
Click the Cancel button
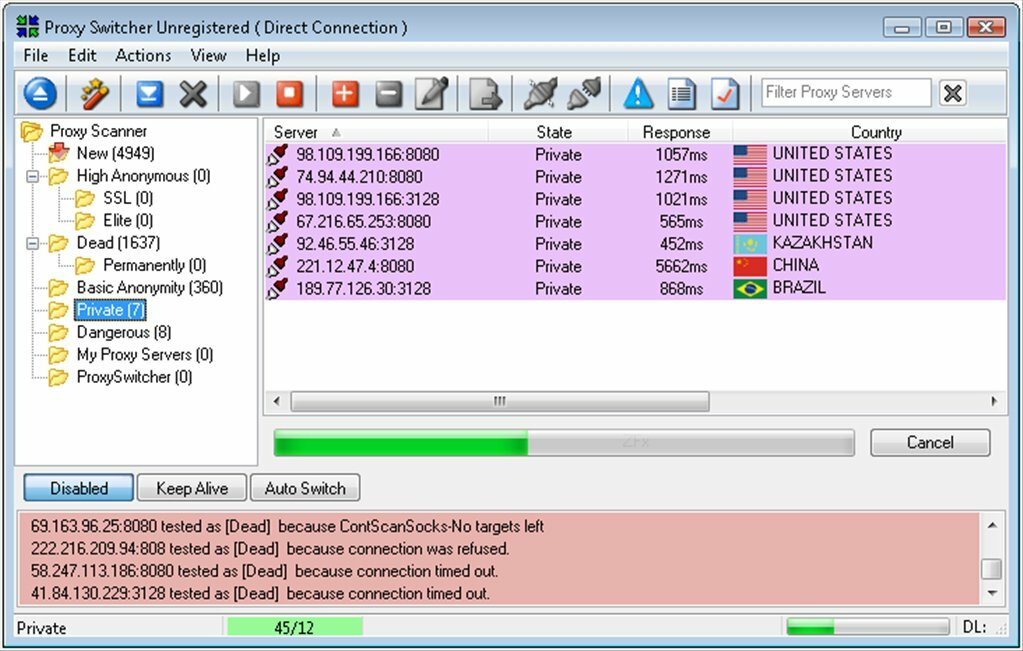[x=930, y=442]
